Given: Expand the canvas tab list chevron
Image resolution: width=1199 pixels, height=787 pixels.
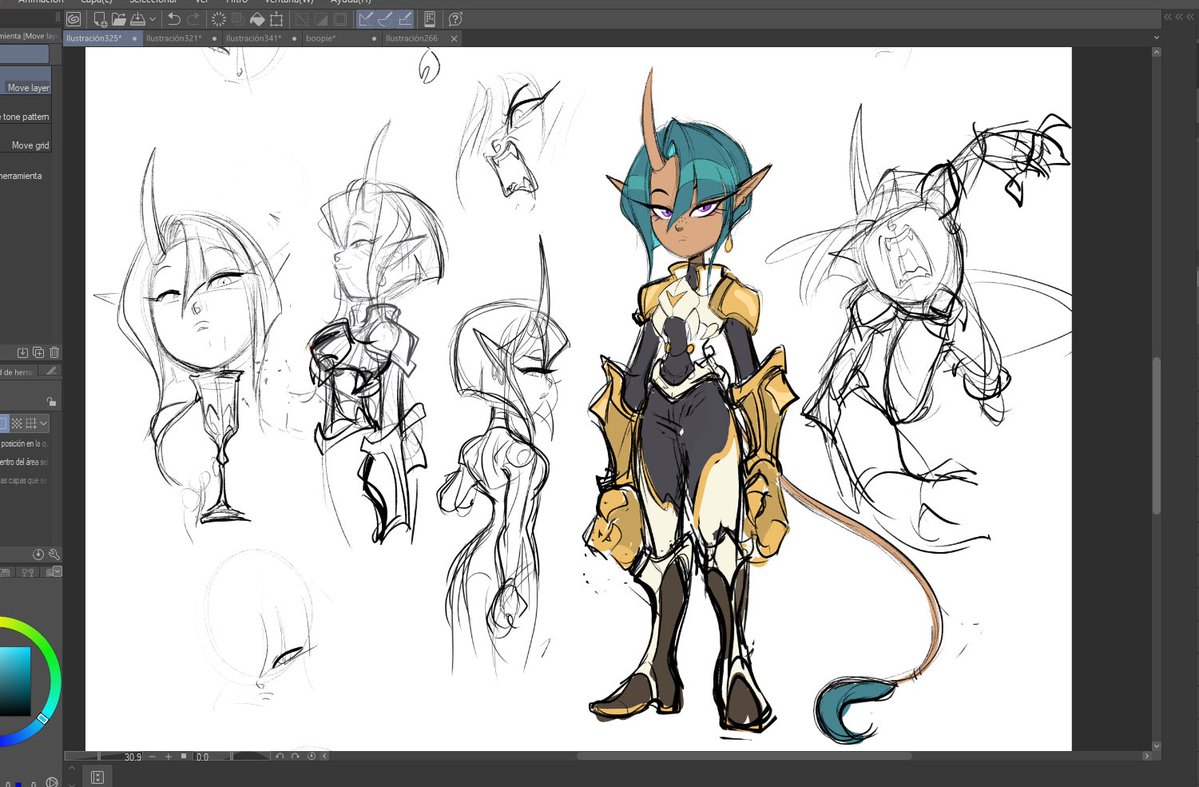Looking at the screenshot, I should click(x=1156, y=37).
